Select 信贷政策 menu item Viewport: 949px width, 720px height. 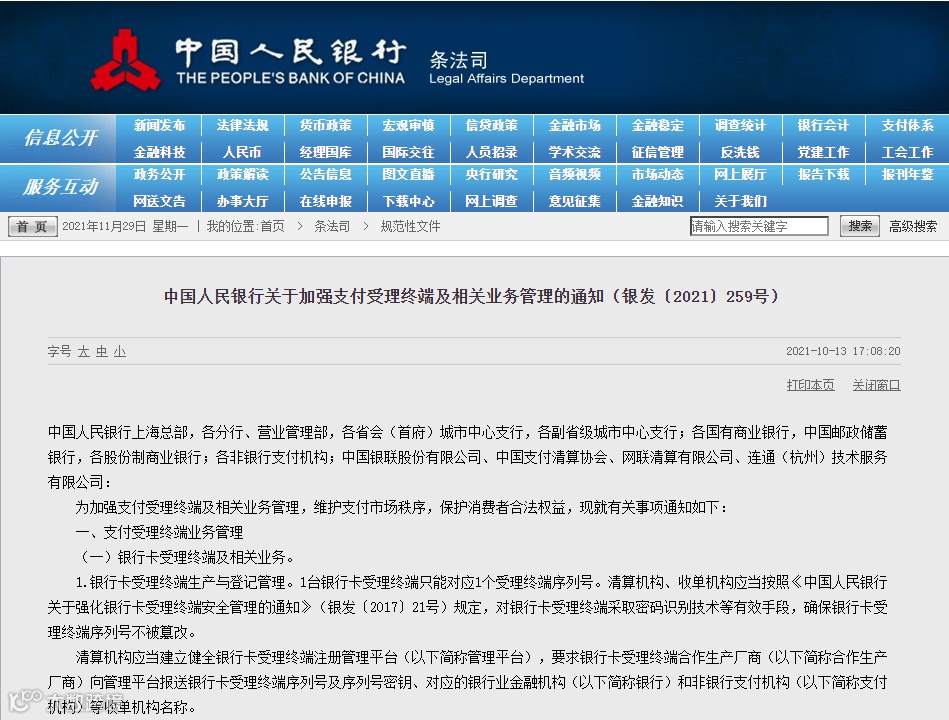click(x=491, y=125)
